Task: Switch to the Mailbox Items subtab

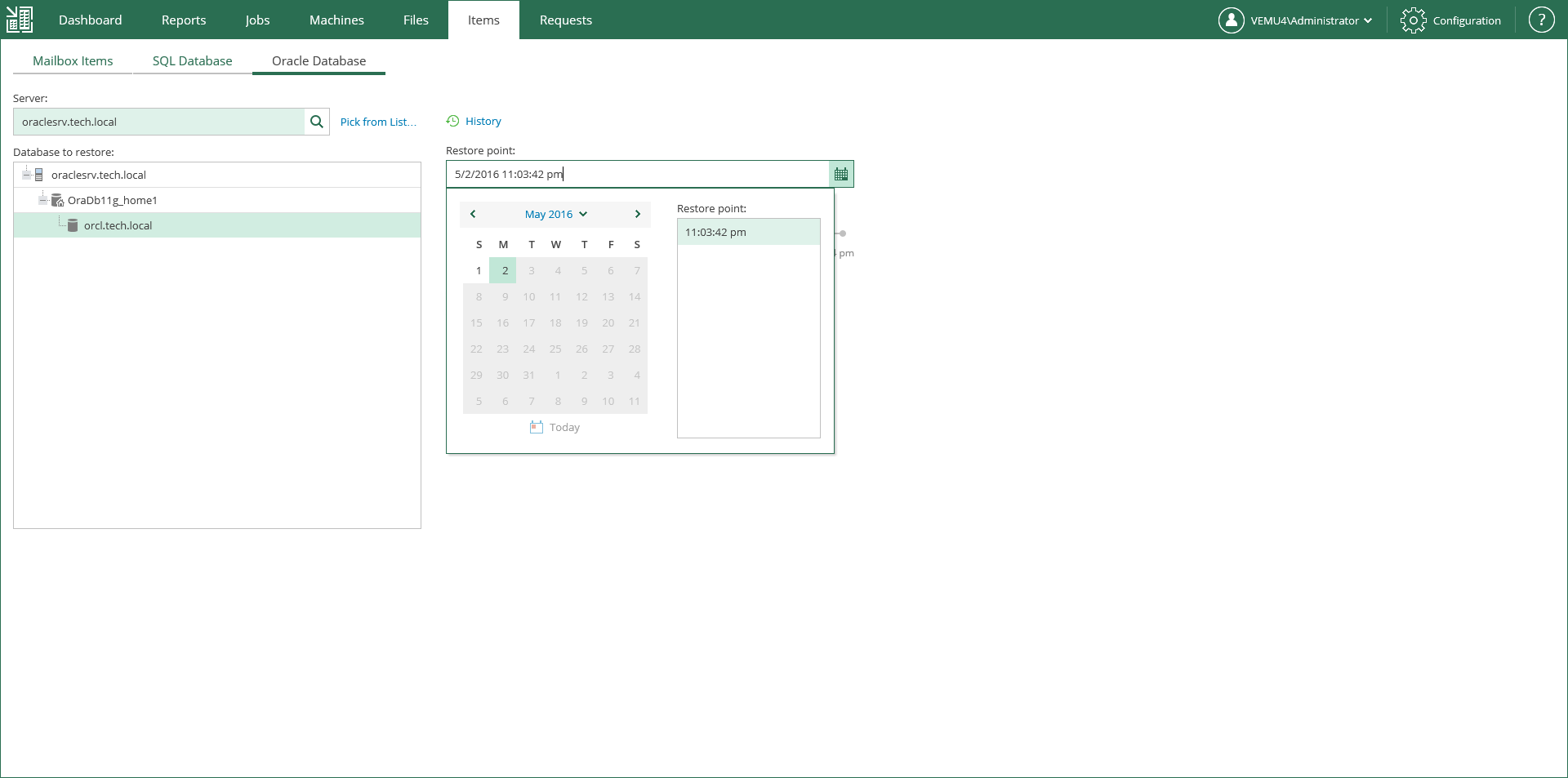Action: 73,61
